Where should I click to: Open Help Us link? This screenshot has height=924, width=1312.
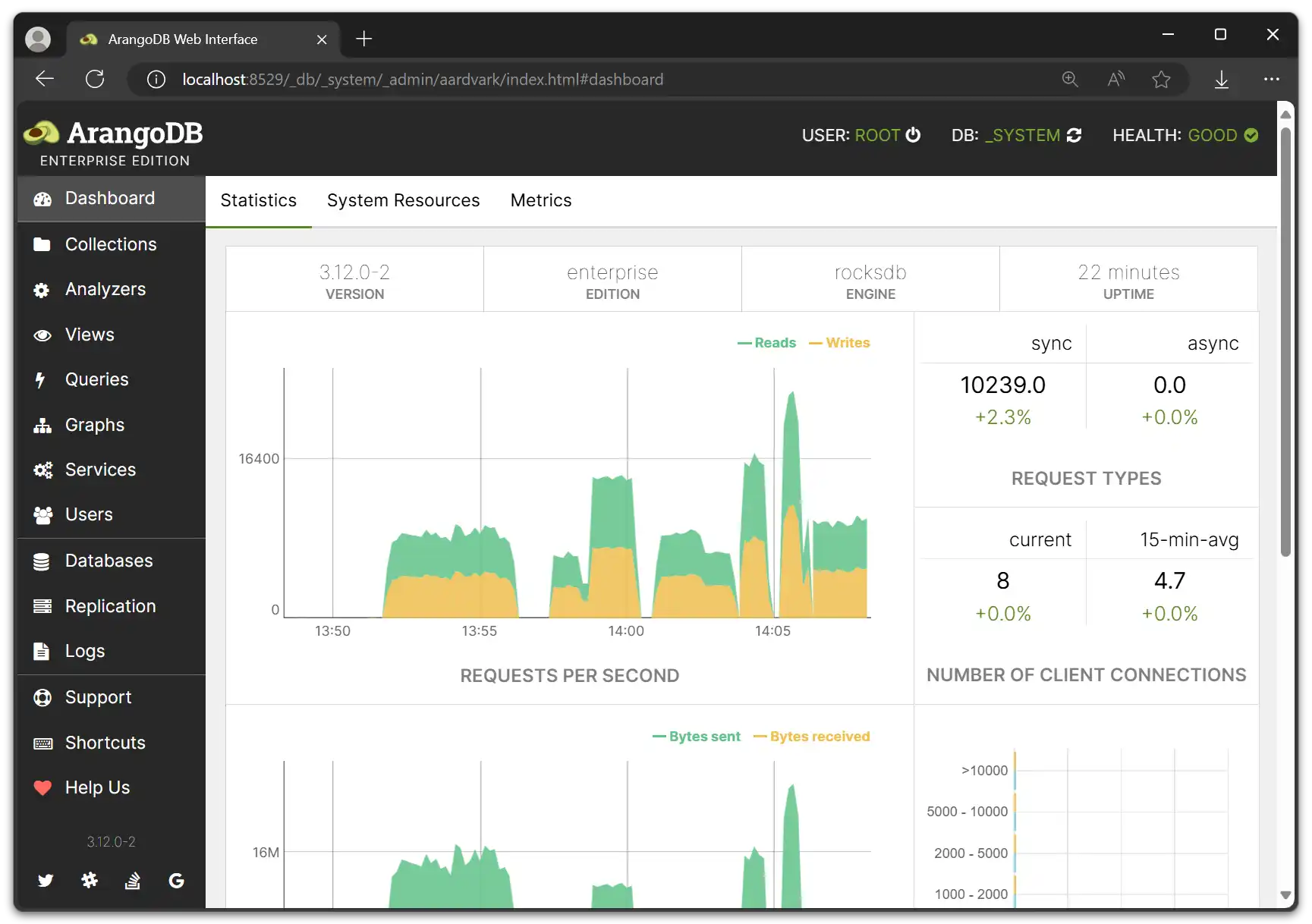pyautogui.click(x=111, y=787)
